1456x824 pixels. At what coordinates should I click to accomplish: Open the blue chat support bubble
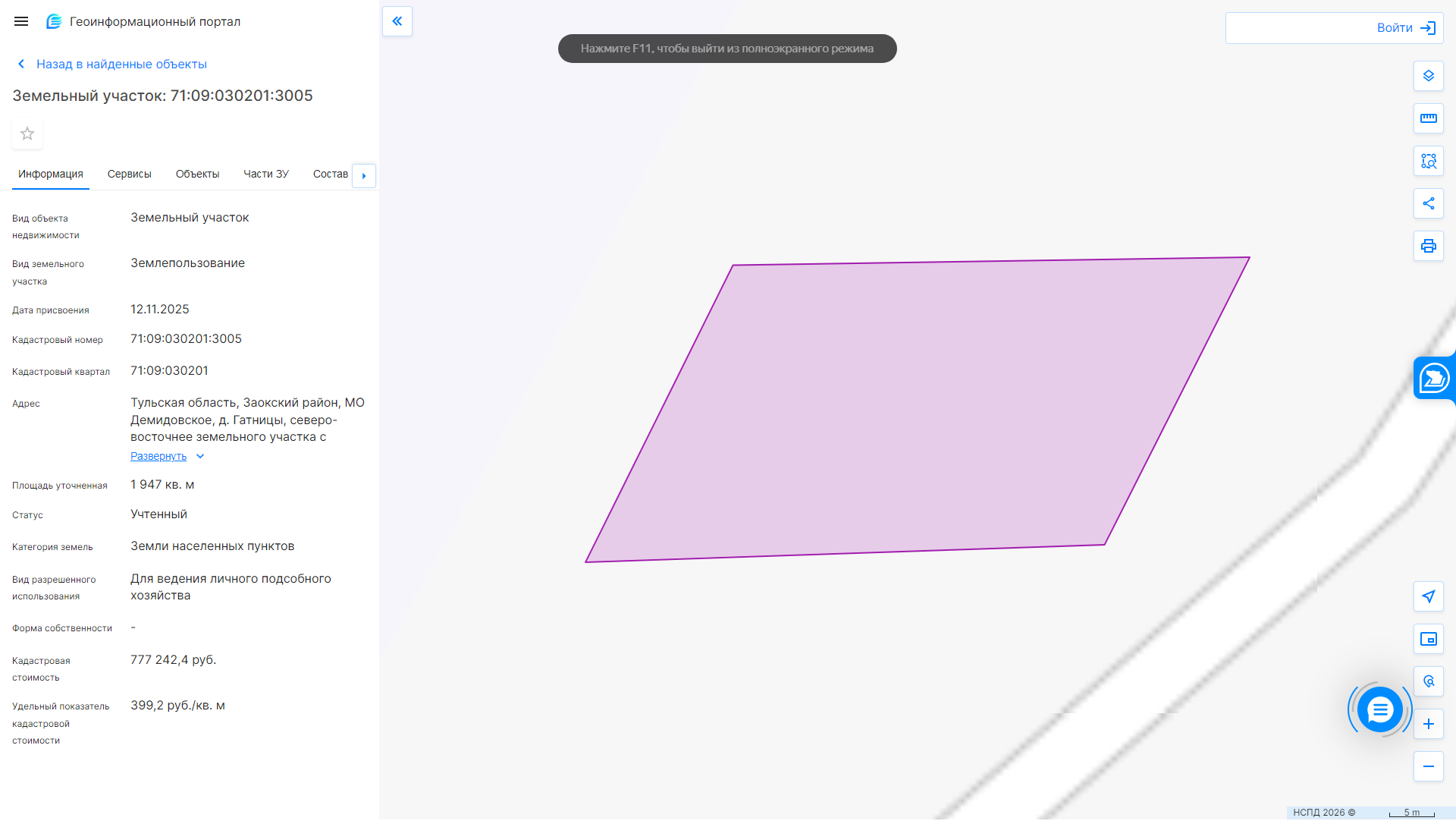pyautogui.click(x=1379, y=709)
